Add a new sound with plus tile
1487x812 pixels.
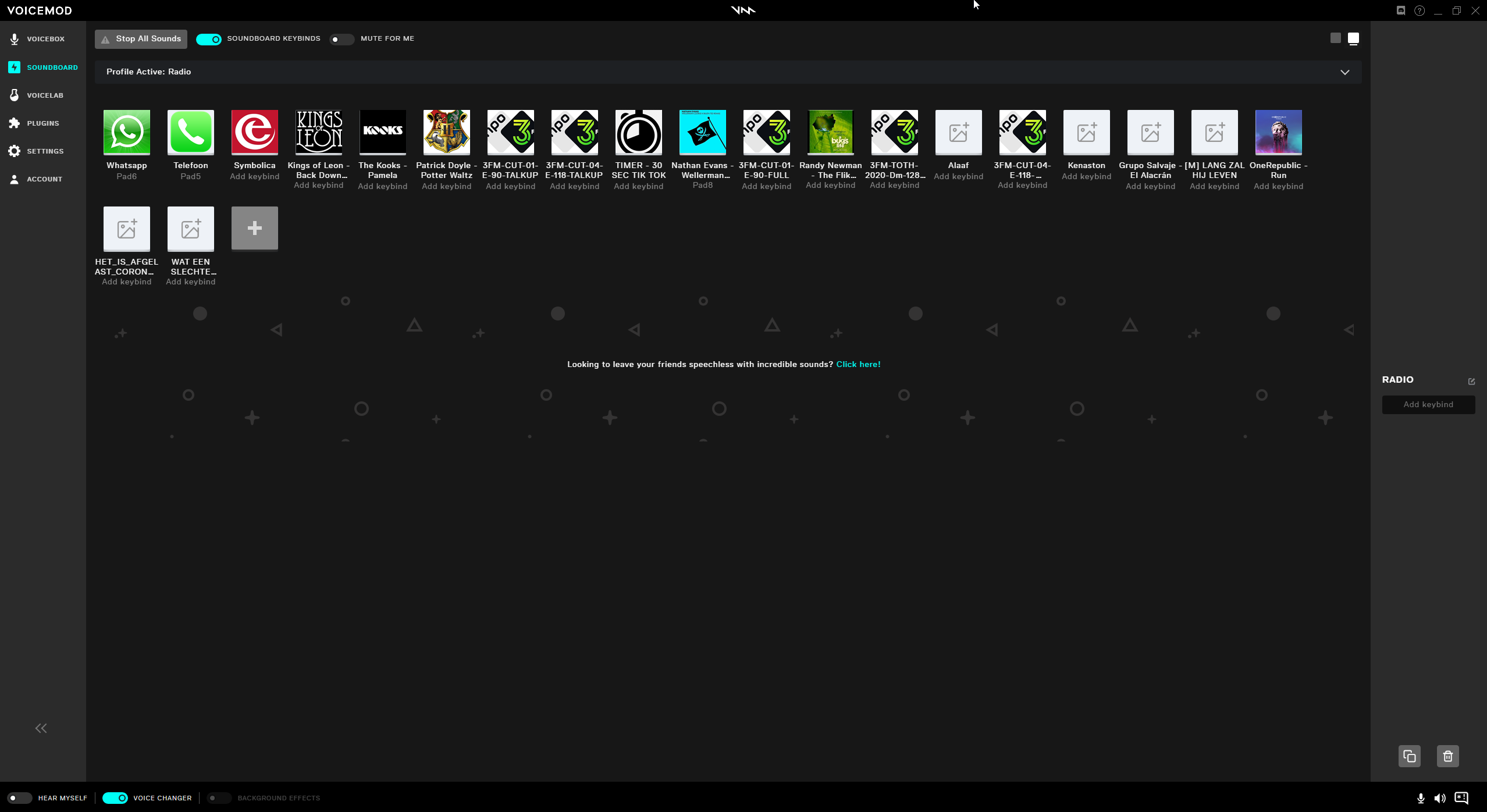(254, 228)
